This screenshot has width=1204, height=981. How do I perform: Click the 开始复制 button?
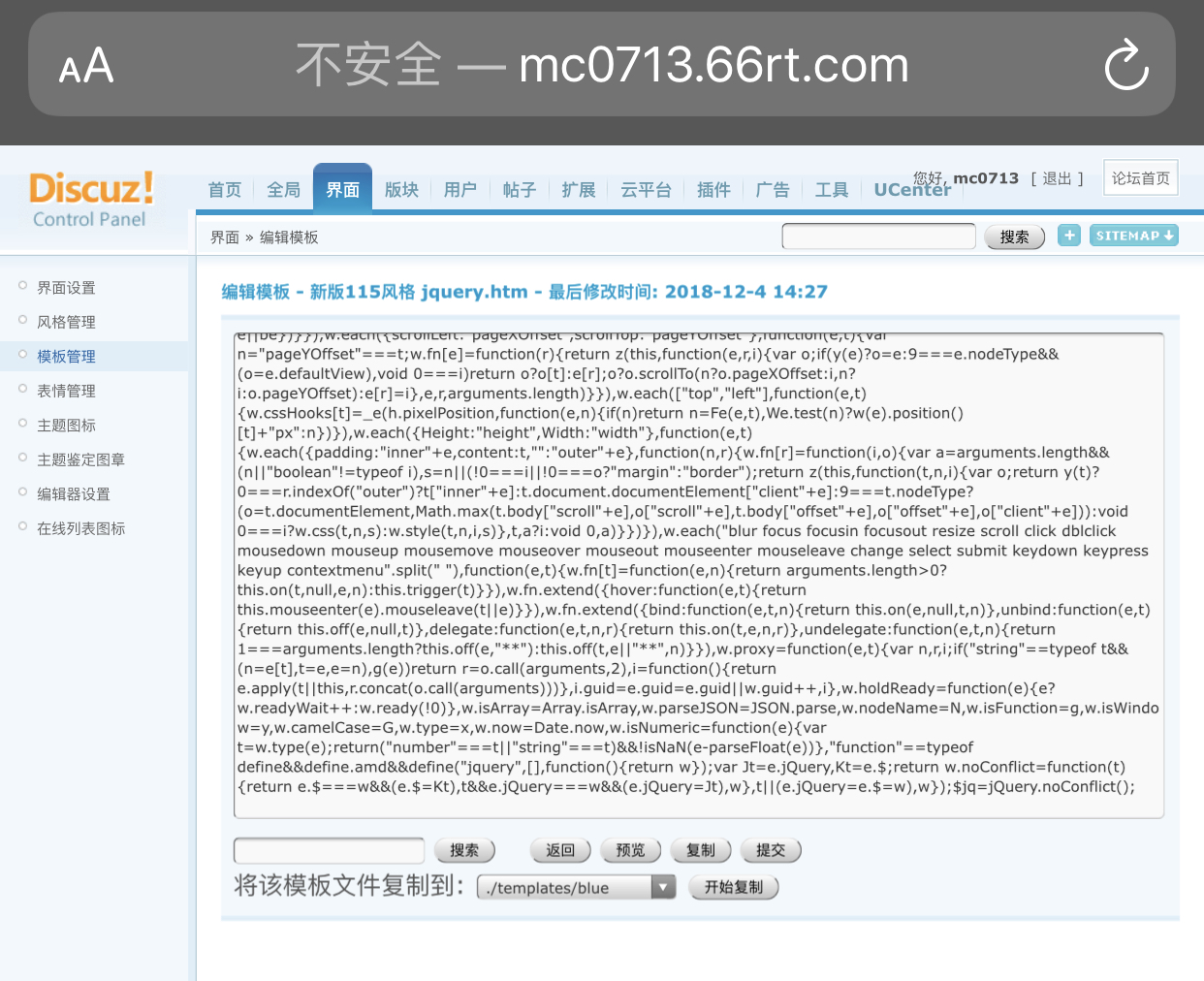pyautogui.click(x=733, y=887)
